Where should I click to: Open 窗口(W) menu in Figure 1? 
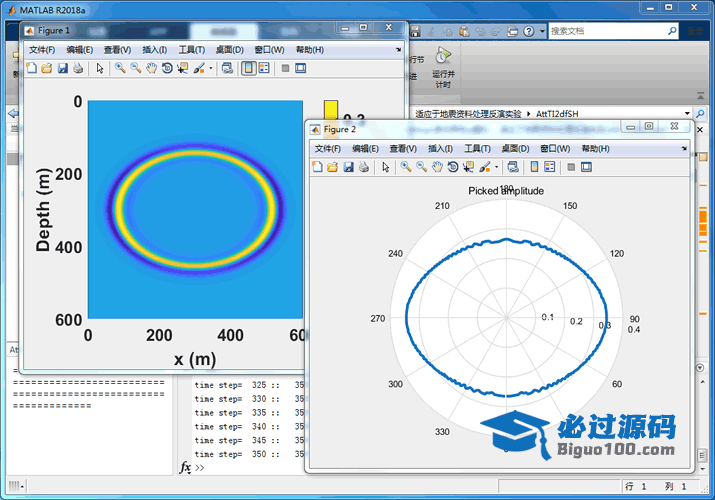(269, 50)
